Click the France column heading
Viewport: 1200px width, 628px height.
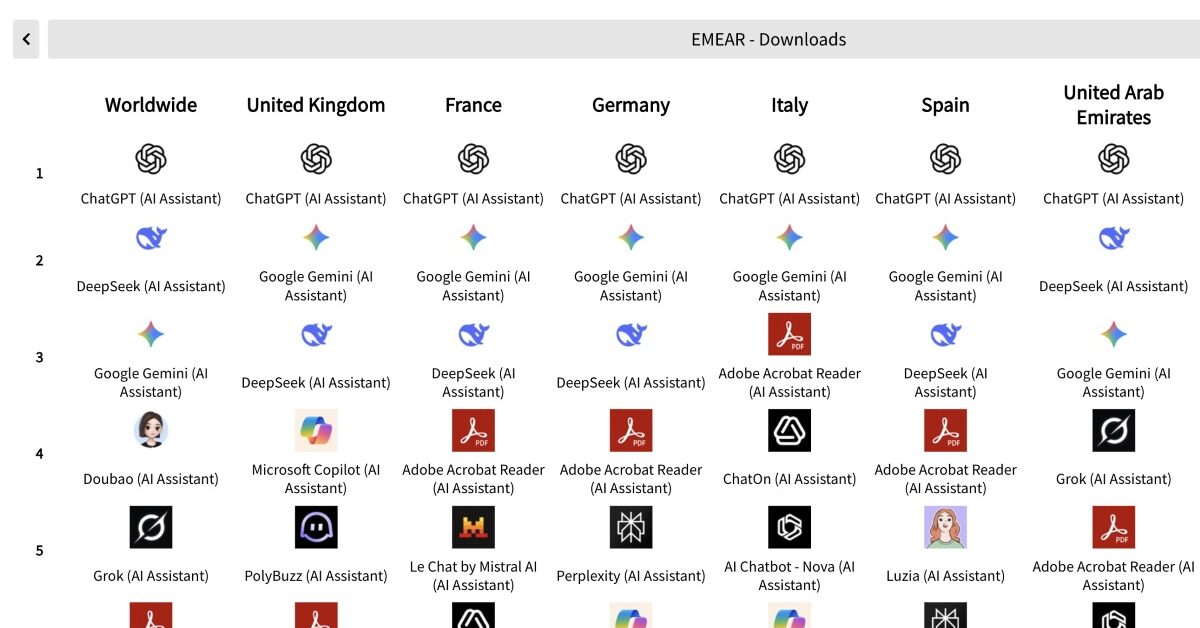[x=473, y=105]
